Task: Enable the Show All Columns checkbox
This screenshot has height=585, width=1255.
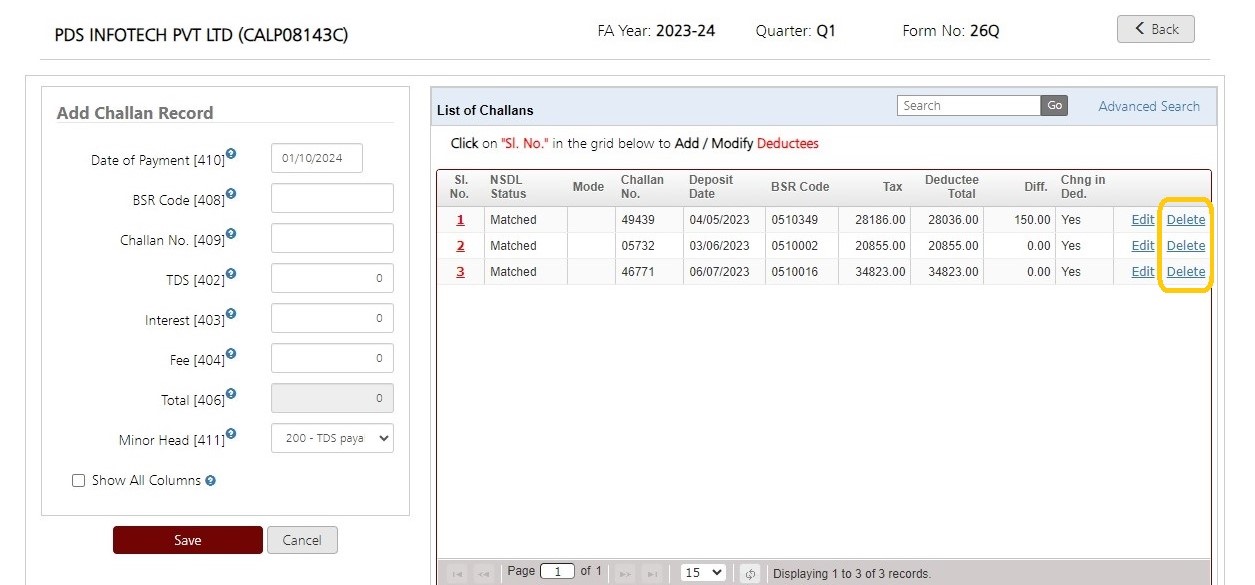Action: point(79,481)
